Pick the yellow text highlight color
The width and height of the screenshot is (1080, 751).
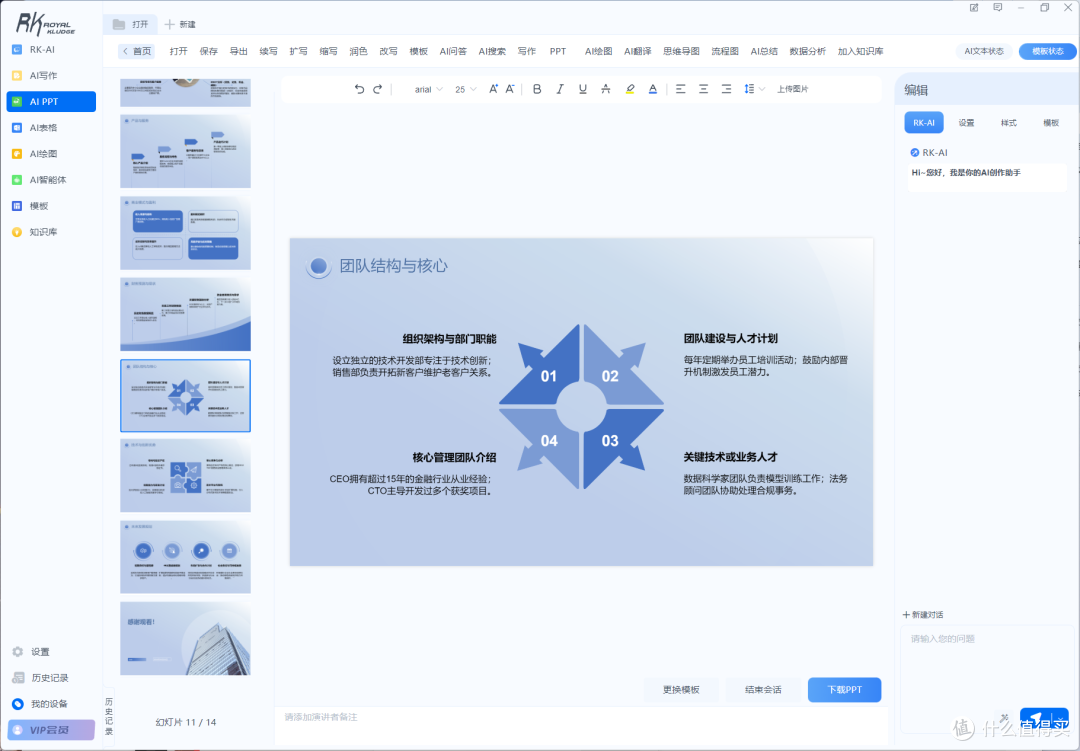point(630,89)
